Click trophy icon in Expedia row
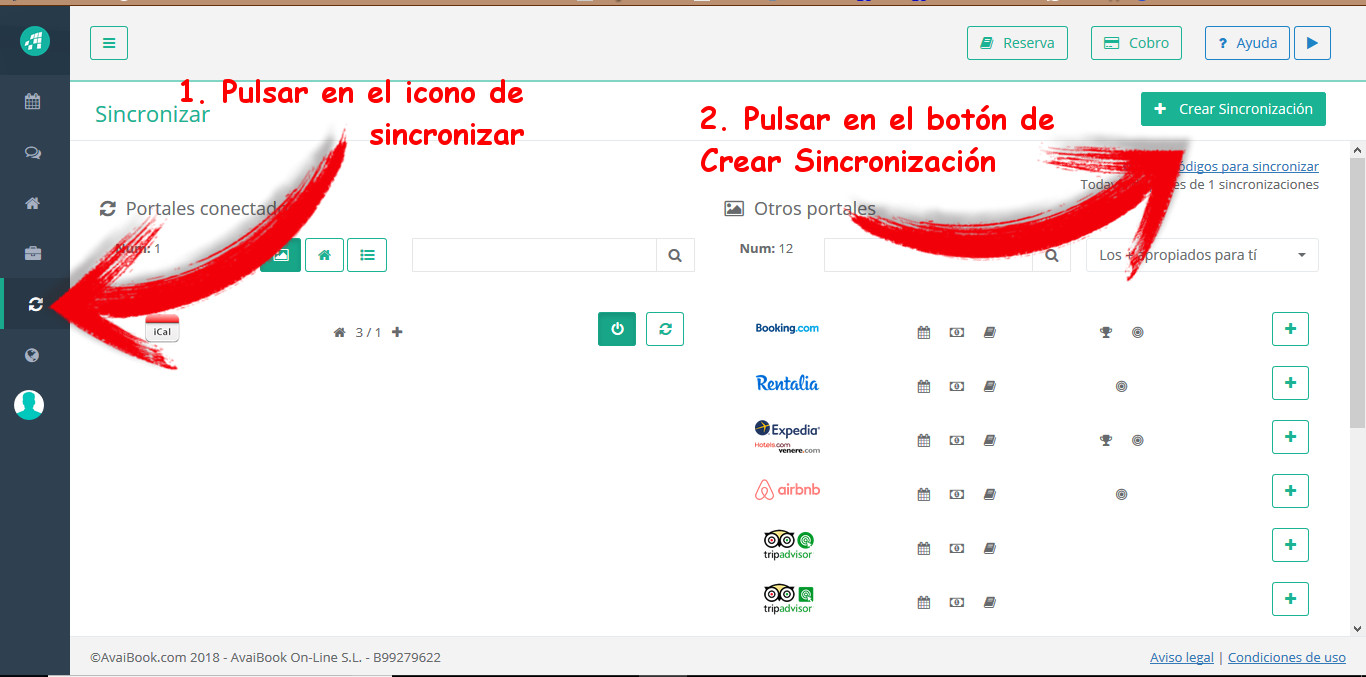Screen dimensions: 1366x677 click(x=1105, y=440)
